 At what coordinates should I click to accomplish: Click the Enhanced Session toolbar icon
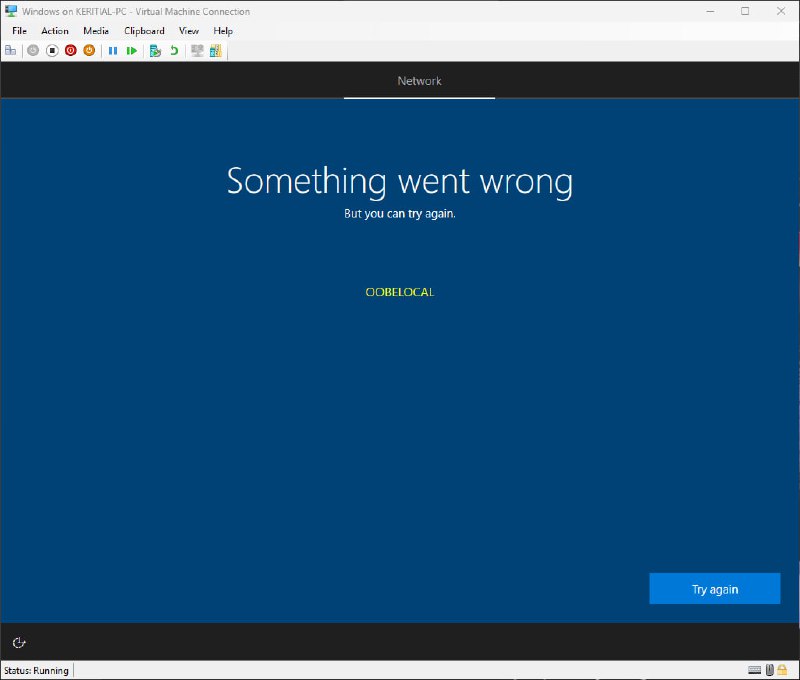click(x=197, y=50)
